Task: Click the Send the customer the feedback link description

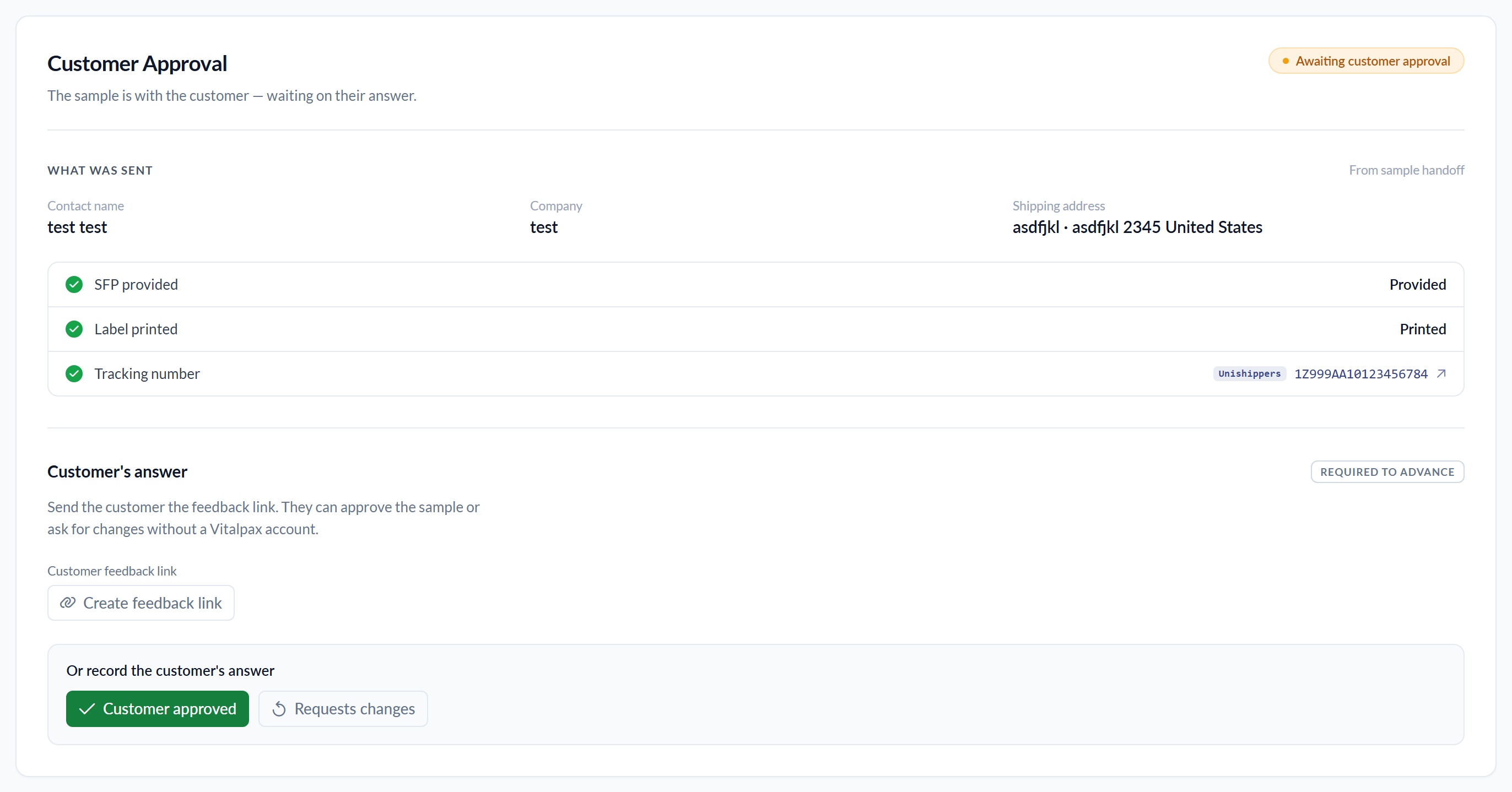Action: (x=263, y=518)
